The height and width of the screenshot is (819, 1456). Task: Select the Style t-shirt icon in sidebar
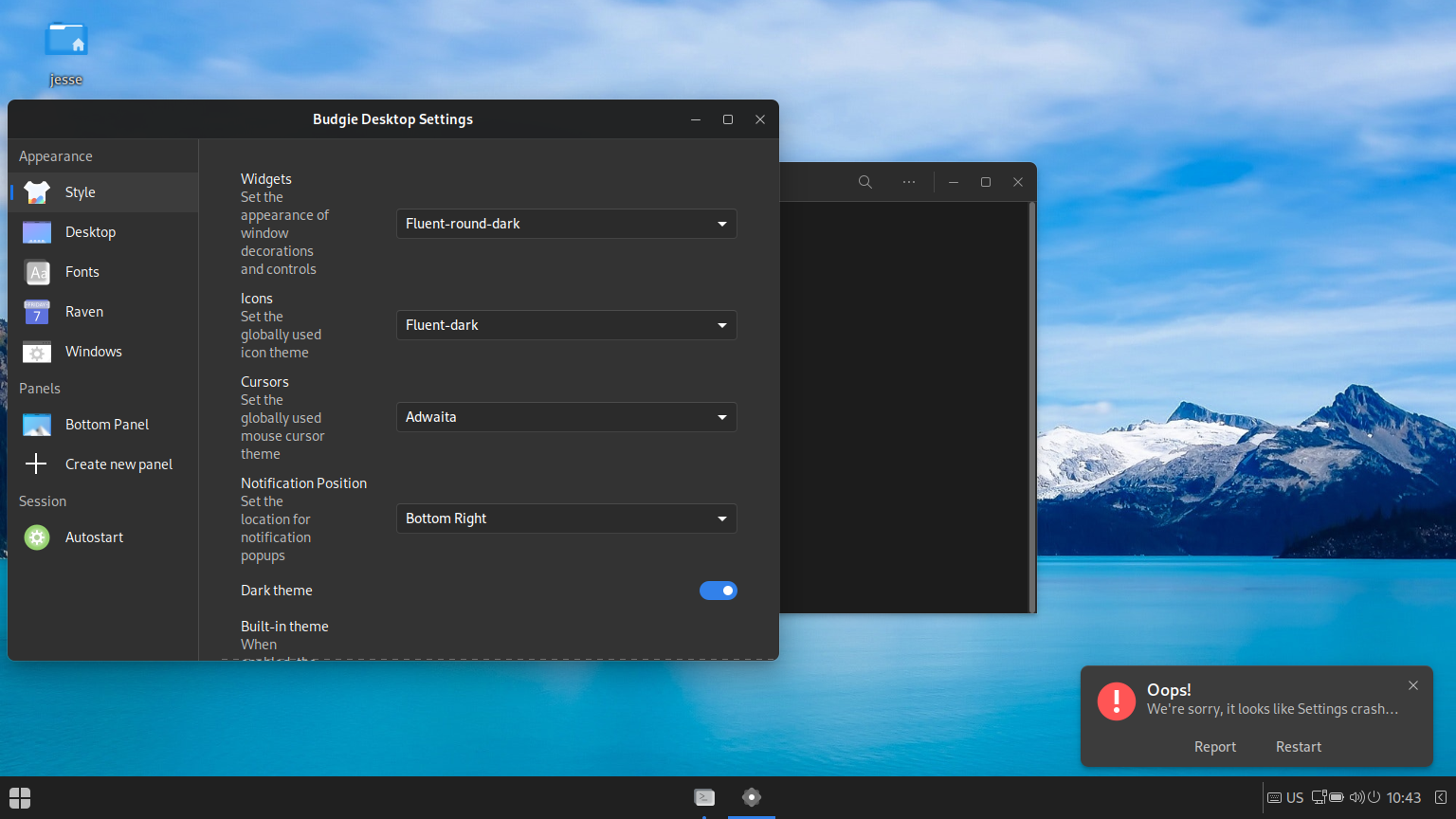click(37, 192)
